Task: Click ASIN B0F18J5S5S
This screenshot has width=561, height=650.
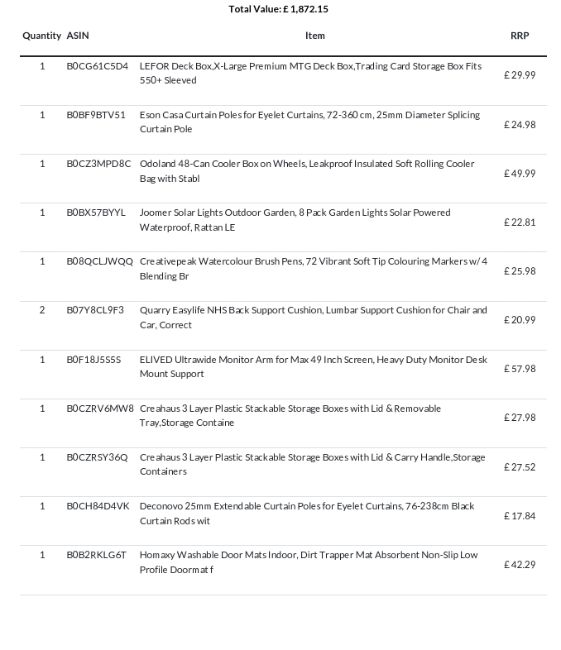Action: (x=94, y=359)
